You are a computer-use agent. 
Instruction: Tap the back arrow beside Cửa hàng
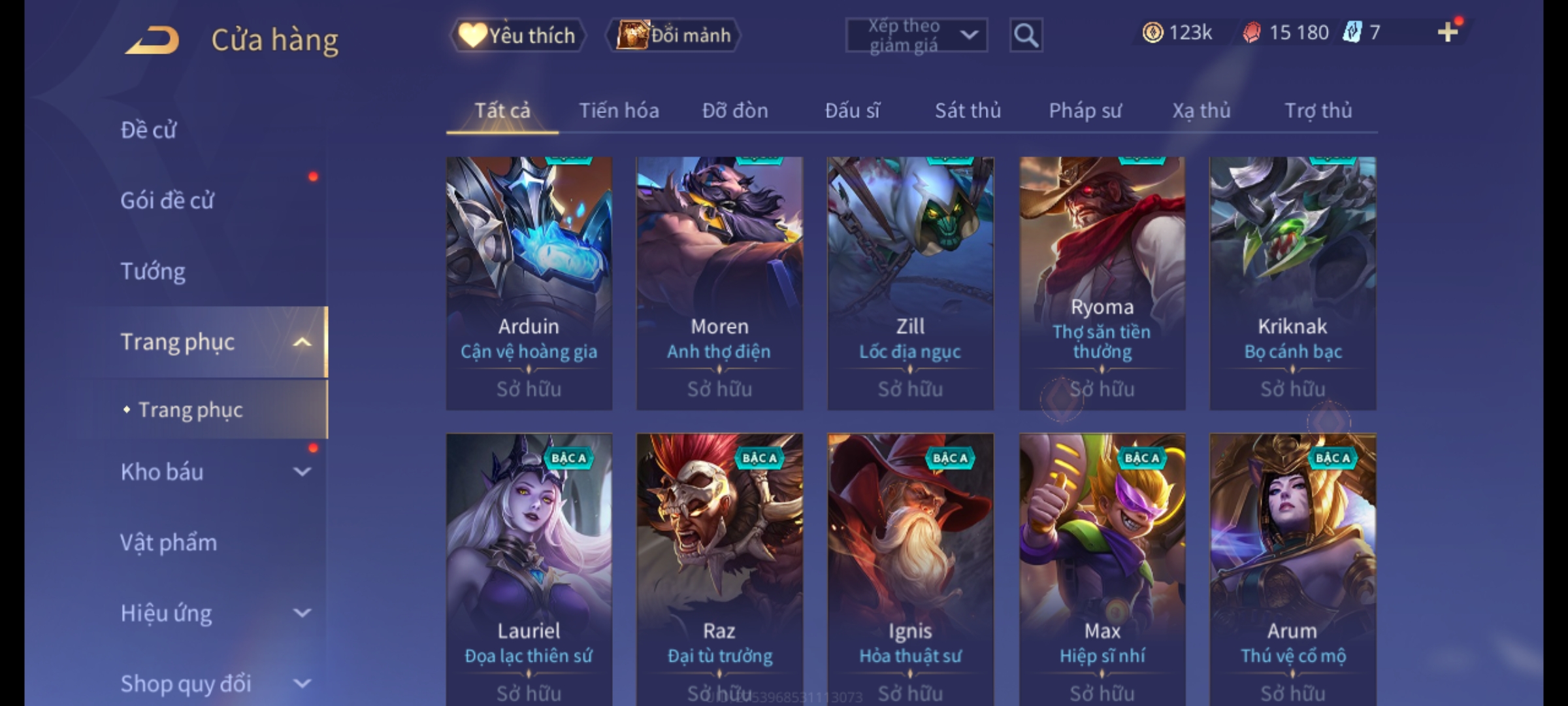152,40
